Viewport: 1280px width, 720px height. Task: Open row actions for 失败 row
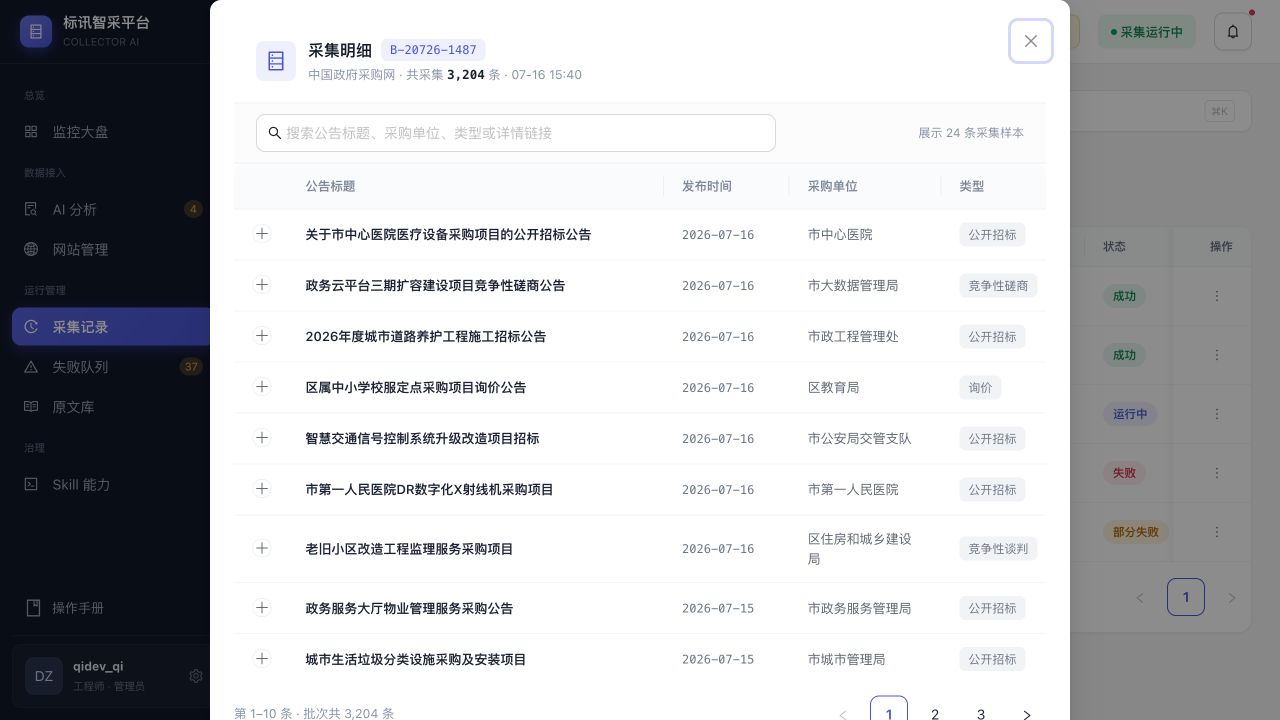[1217, 473]
